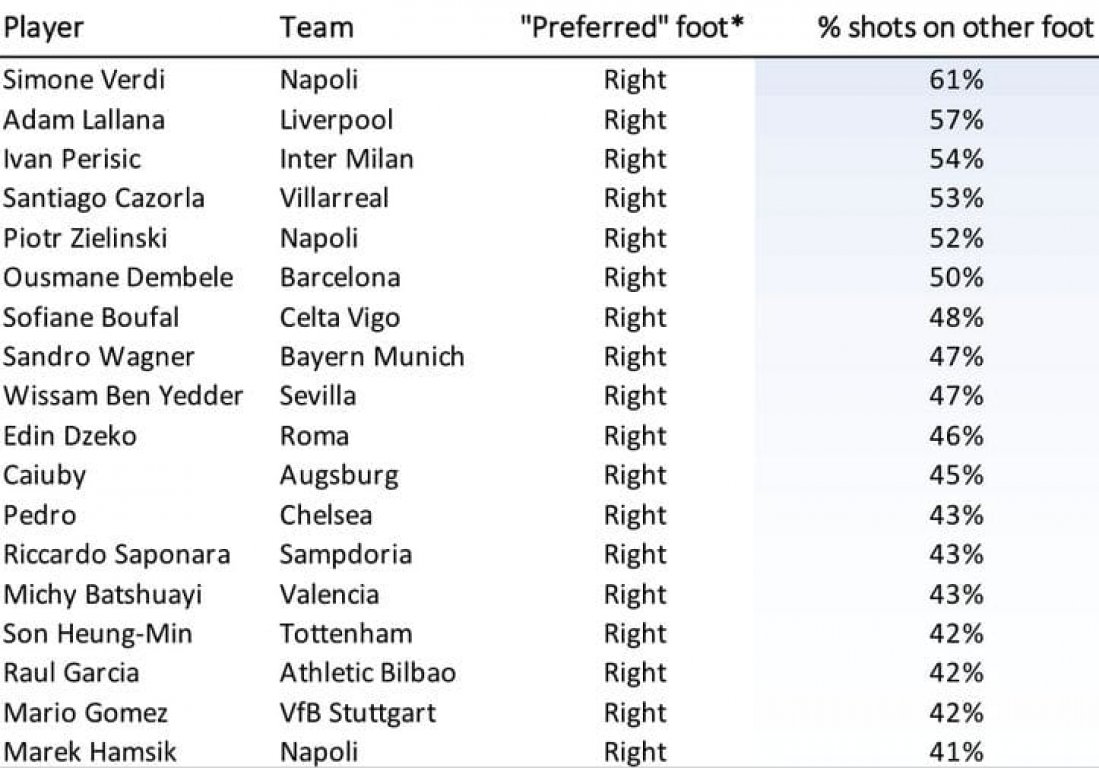Click the Team column header
1099x768 pixels.
[316, 27]
